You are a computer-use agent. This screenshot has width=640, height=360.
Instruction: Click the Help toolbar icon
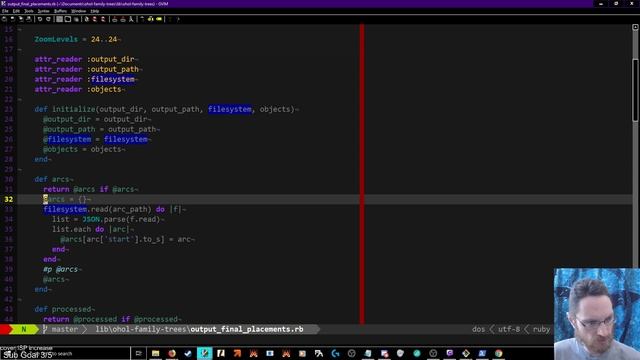[170, 19]
